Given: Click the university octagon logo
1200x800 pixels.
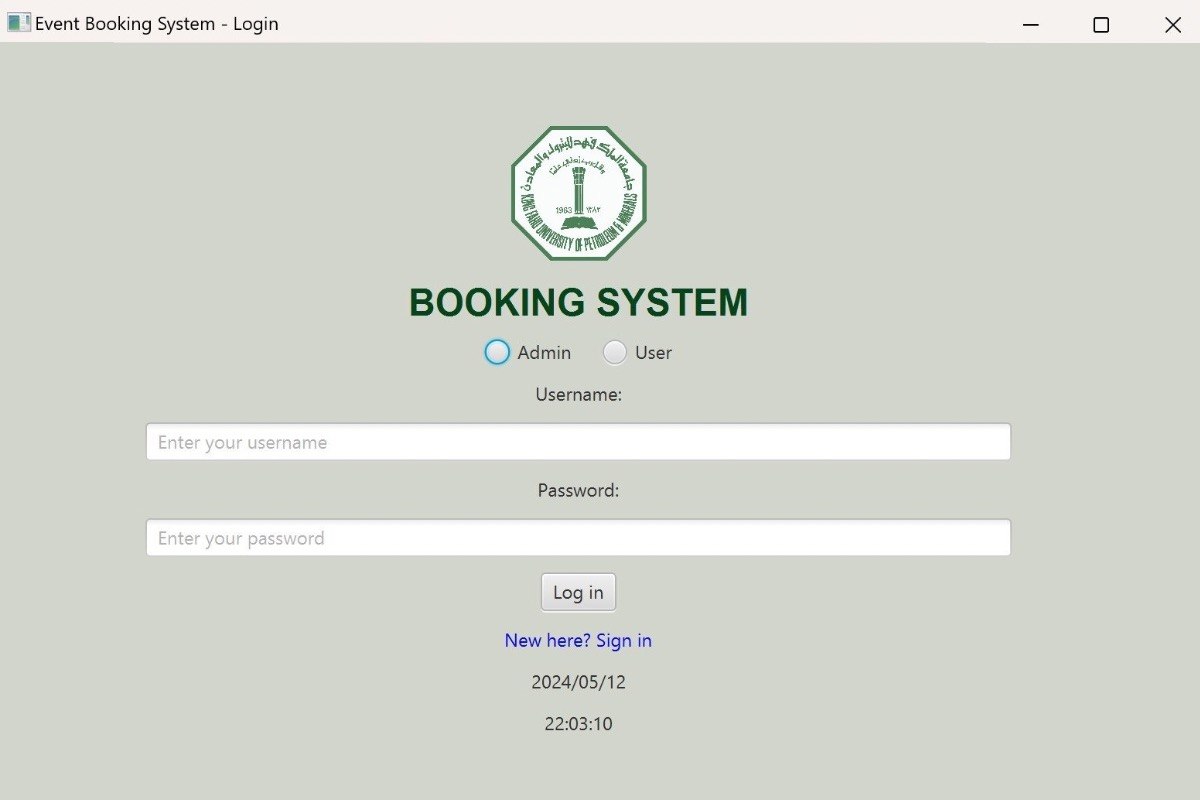Looking at the screenshot, I should point(578,194).
